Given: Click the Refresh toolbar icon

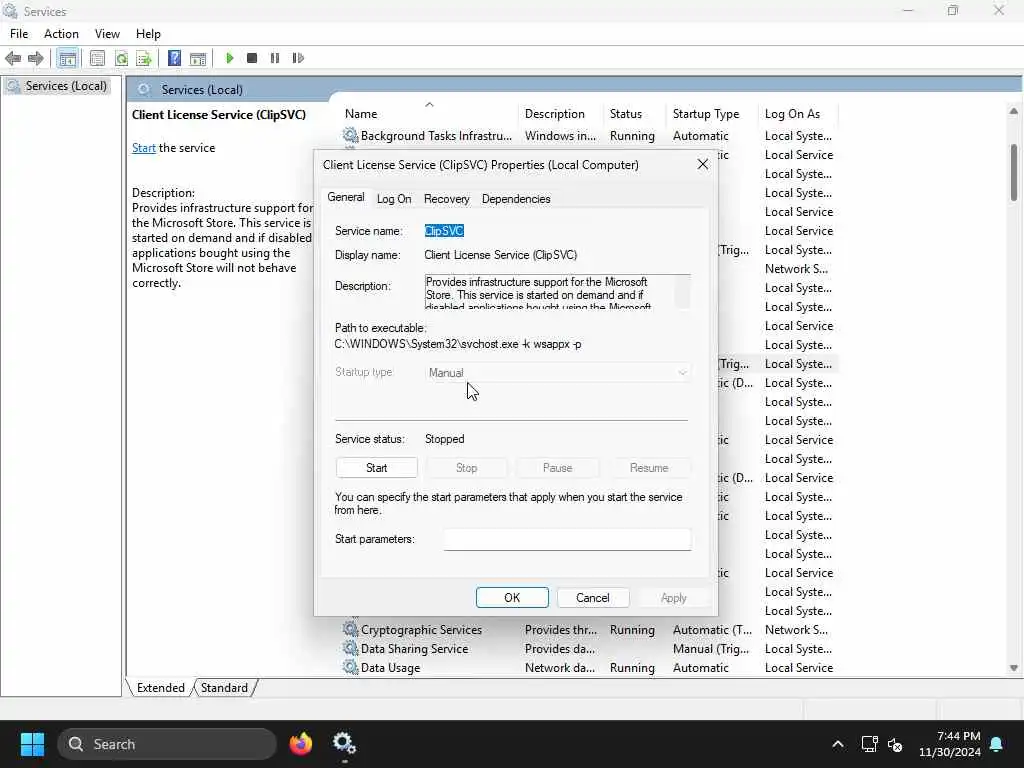Looking at the screenshot, I should click(121, 58).
